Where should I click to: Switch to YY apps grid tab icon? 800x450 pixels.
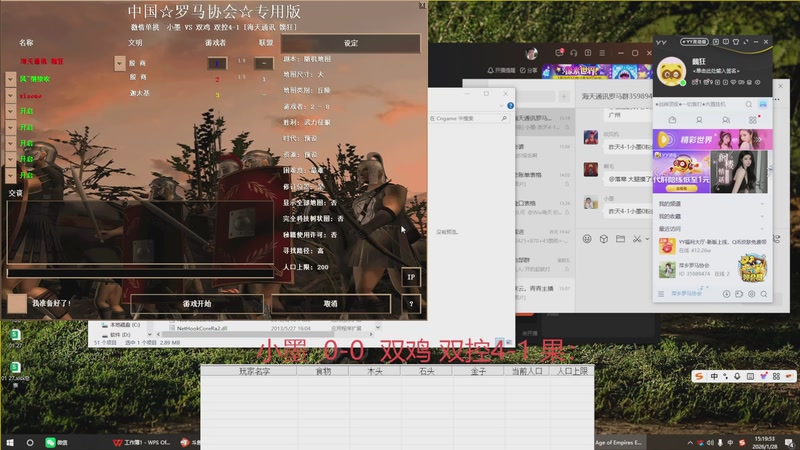coord(753,120)
